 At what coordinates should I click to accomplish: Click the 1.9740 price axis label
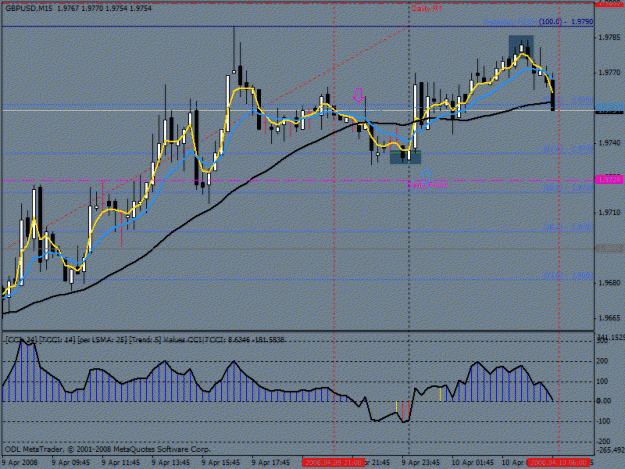point(609,143)
